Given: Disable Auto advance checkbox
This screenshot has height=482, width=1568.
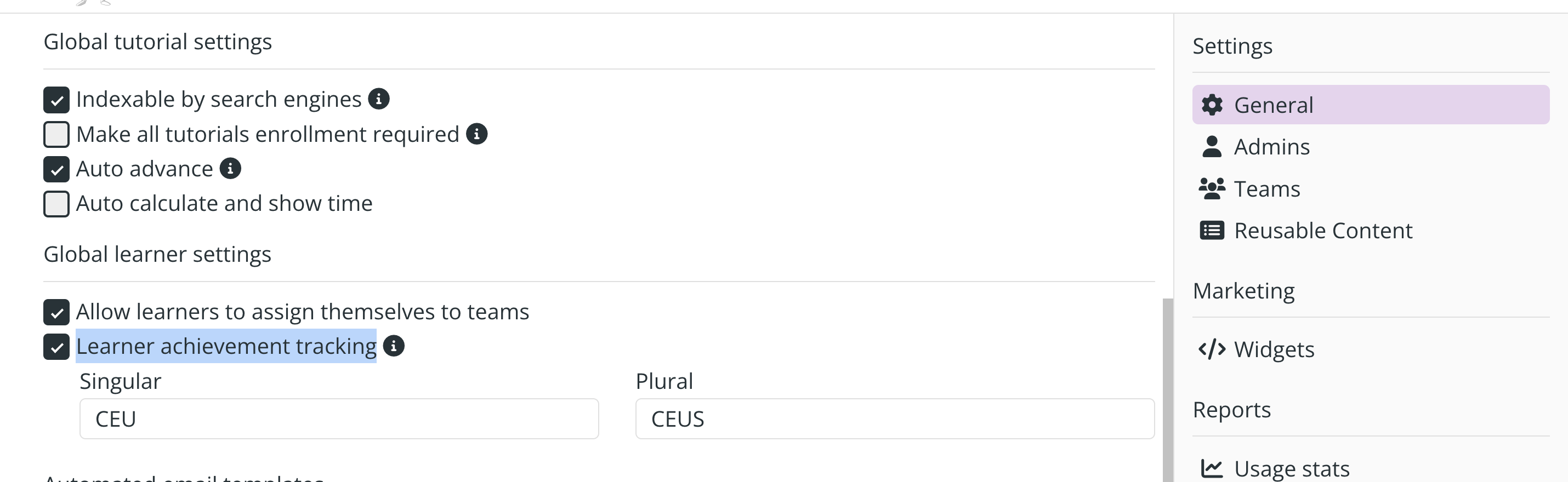Looking at the screenshot, I should (56, 170).
